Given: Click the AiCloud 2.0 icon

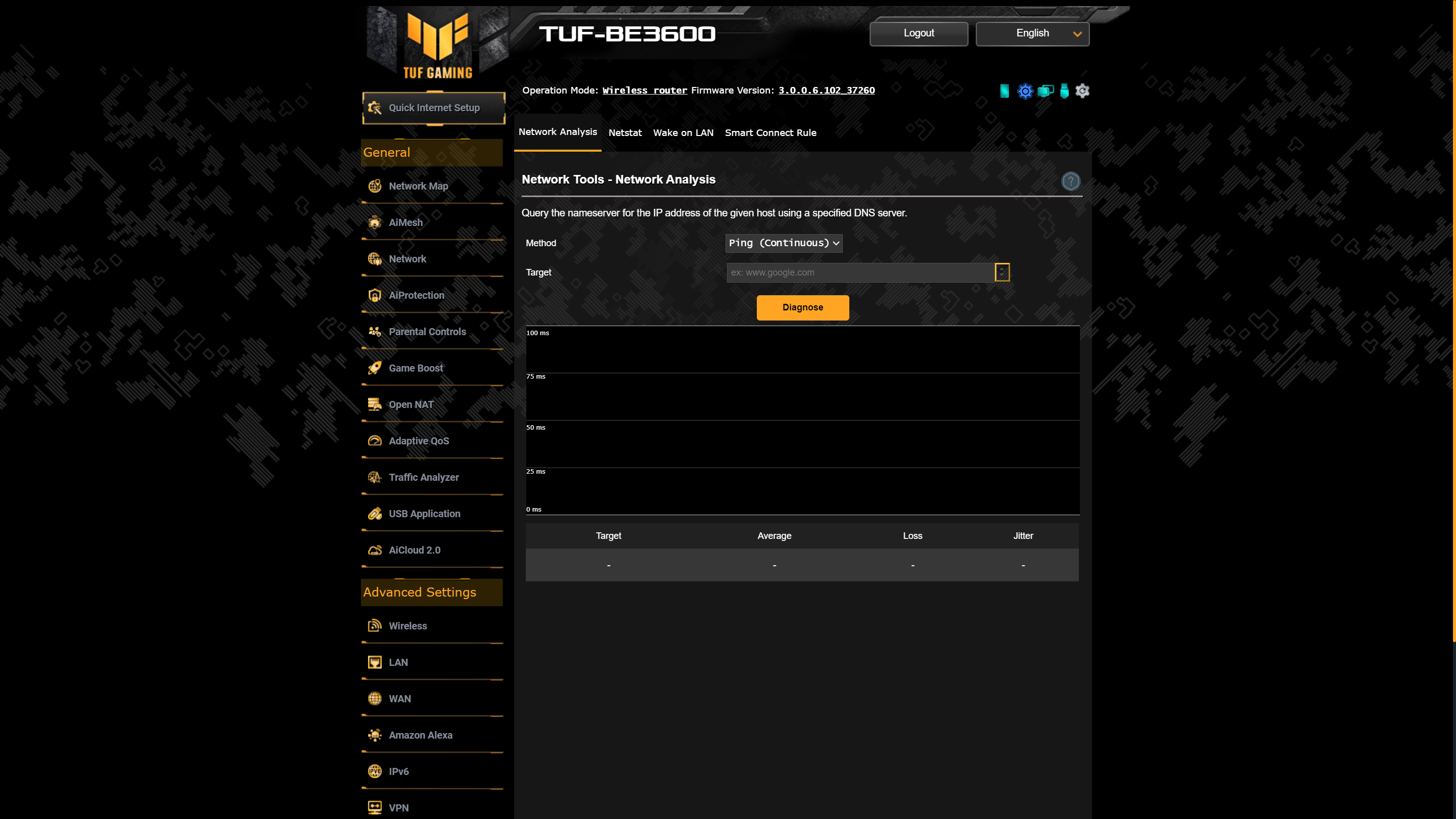Looking at the screenshot, I should 375,550.
